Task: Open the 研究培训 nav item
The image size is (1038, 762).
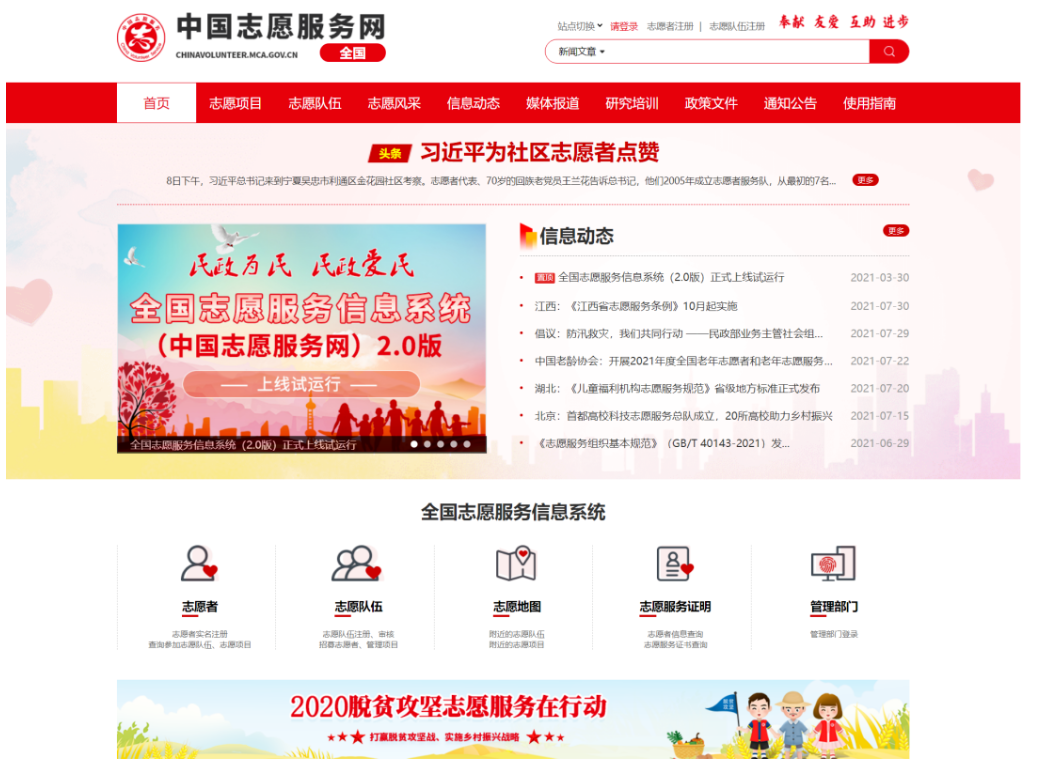Action: click(x=632, y=103)
